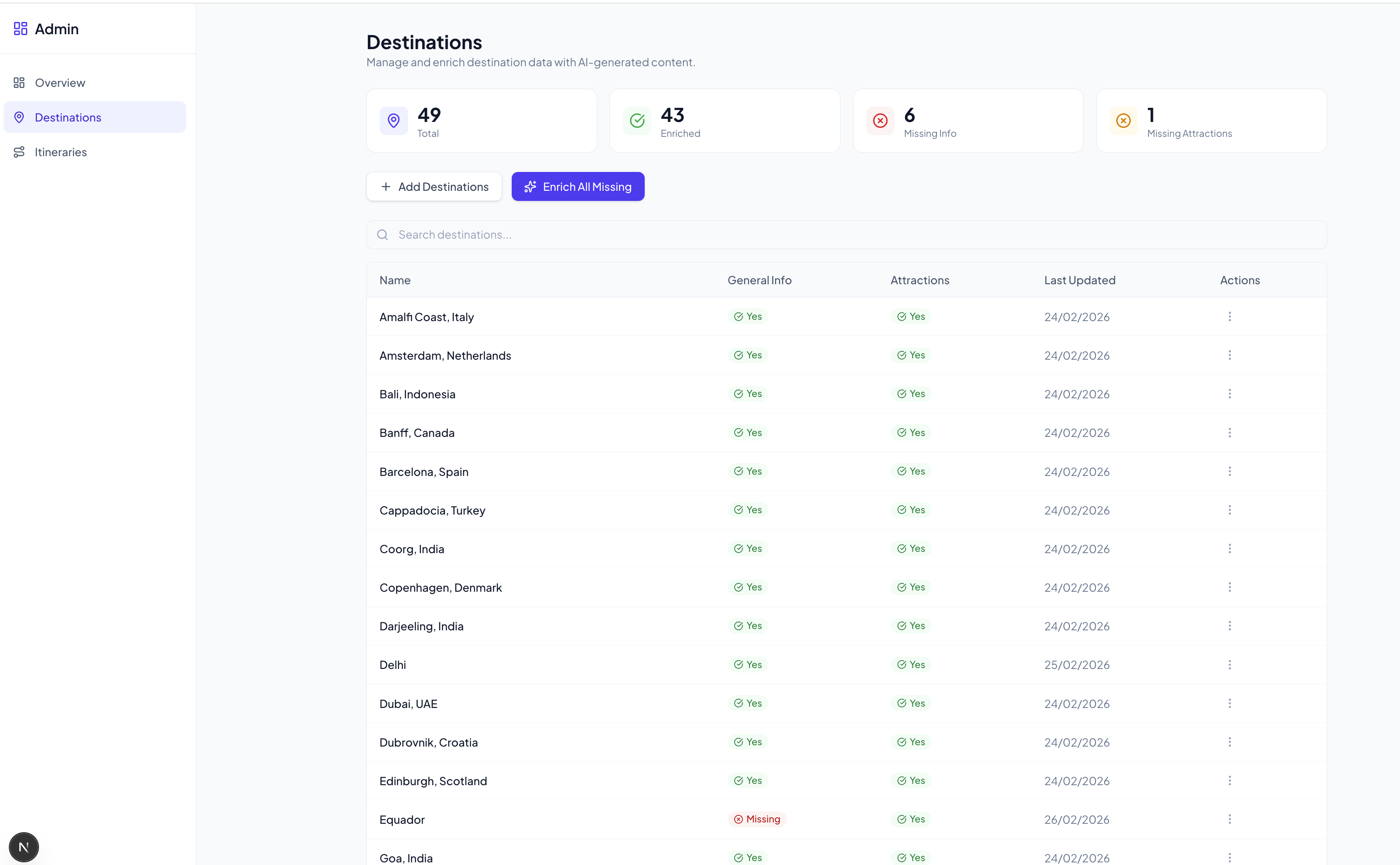Click the map pin icon on Total card
Screen dimensions: 1400x865
[393, 121]
